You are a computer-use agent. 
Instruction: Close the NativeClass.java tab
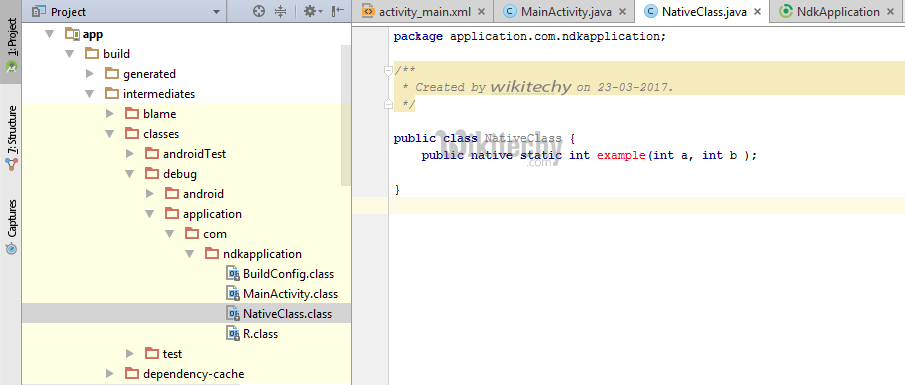pyautogui.click(x=758, y=12)
